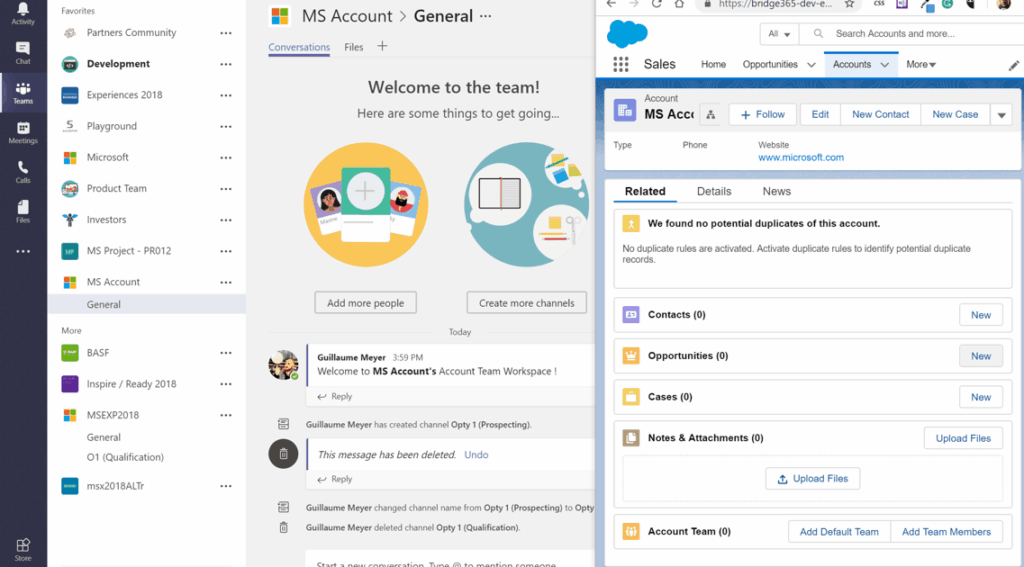Open more options for Development team
The image size is (1024, 567).
(226, 64)
